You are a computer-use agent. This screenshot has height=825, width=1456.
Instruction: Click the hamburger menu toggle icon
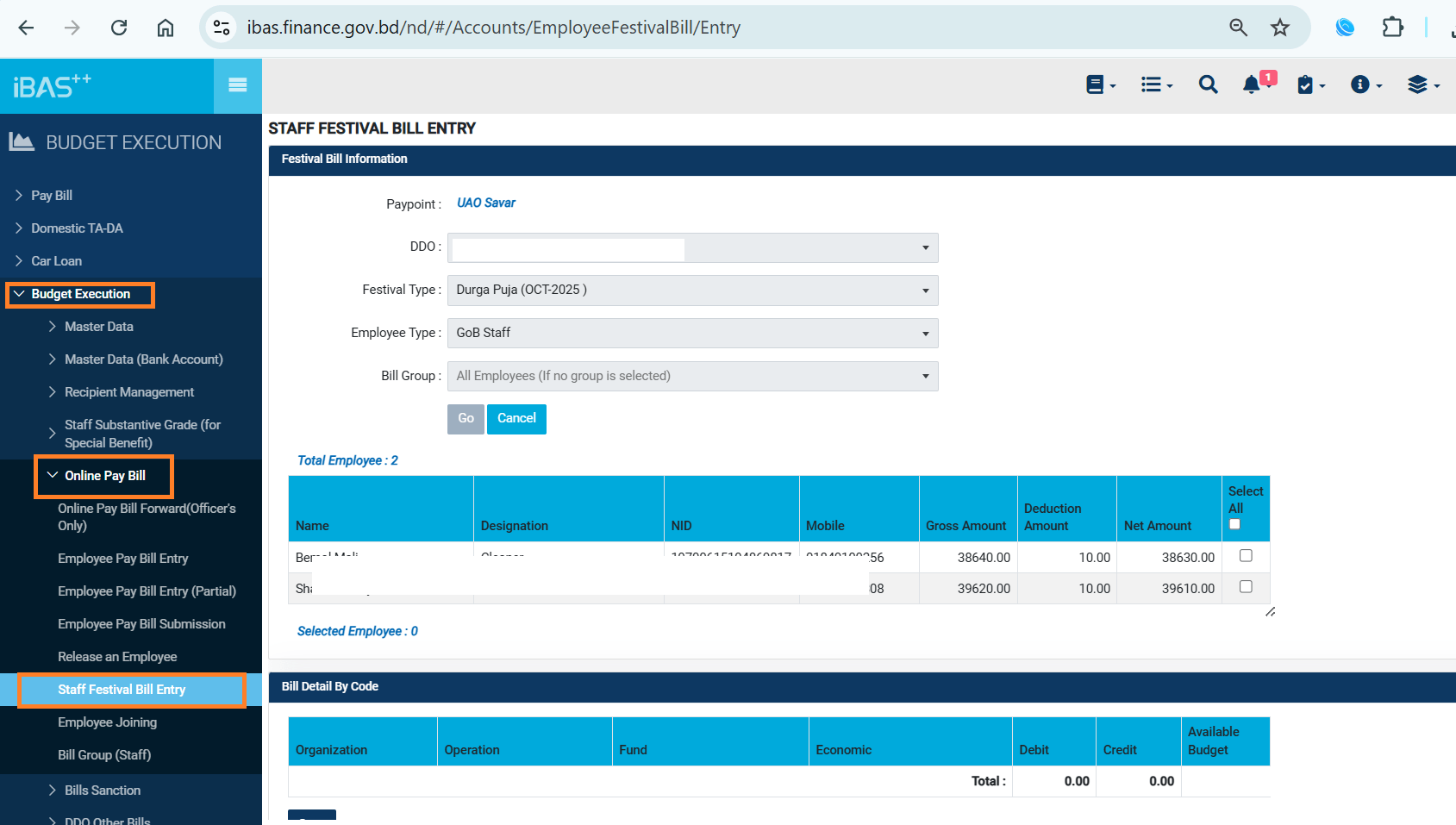tap(238, 85)
